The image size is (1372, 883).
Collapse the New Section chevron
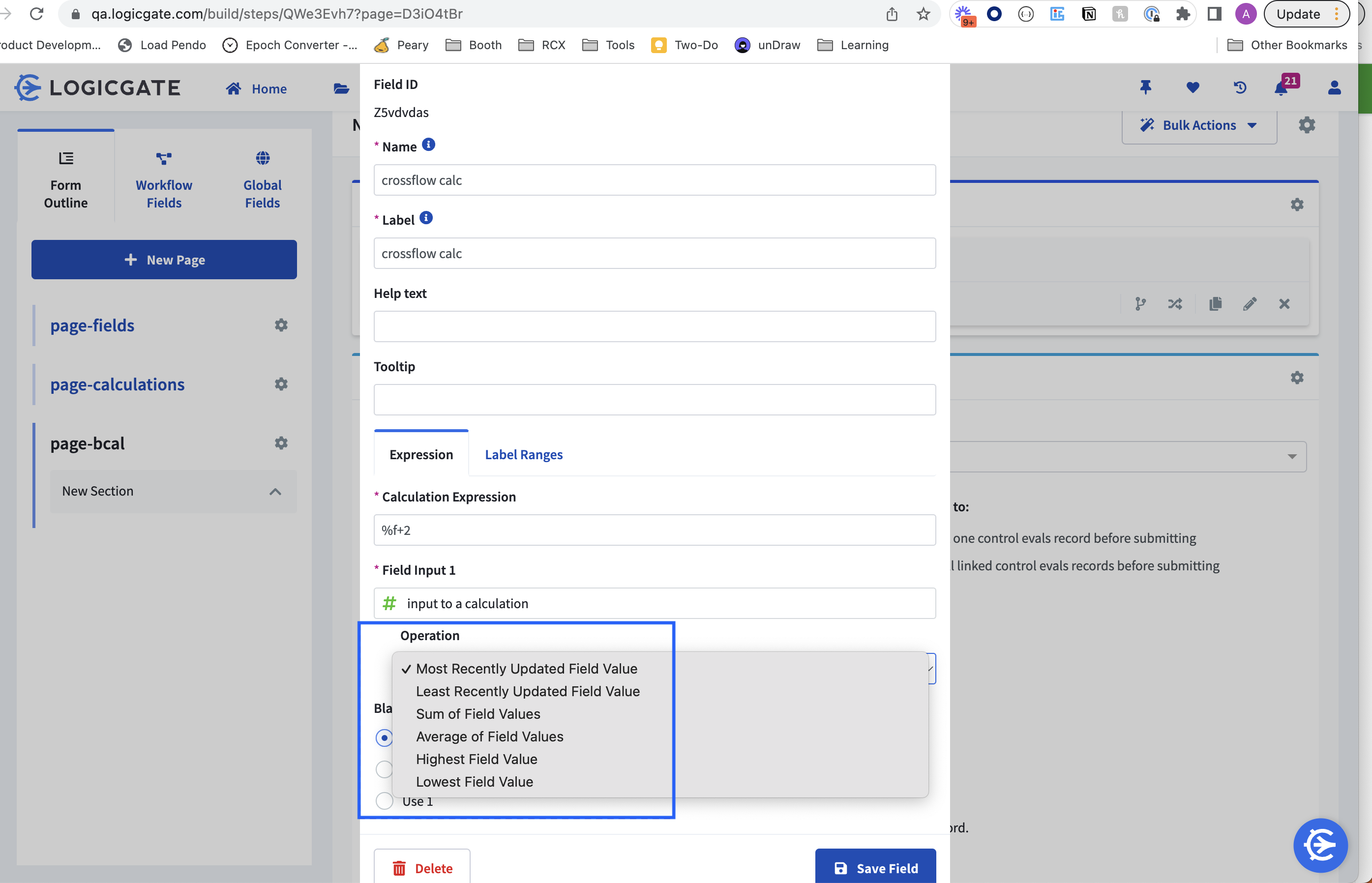(x=276, y=491)
